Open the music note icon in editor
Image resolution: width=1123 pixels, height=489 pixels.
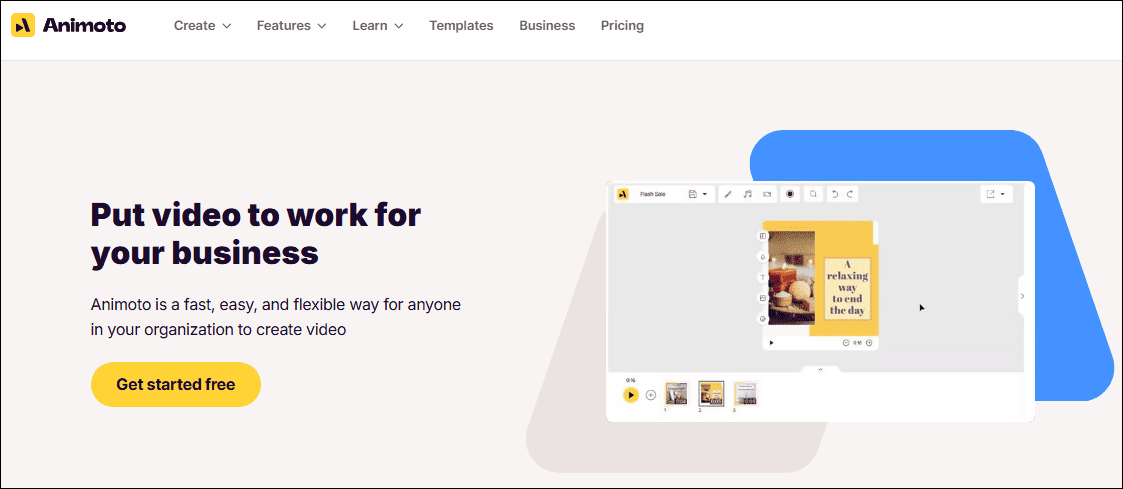[747, 194]
